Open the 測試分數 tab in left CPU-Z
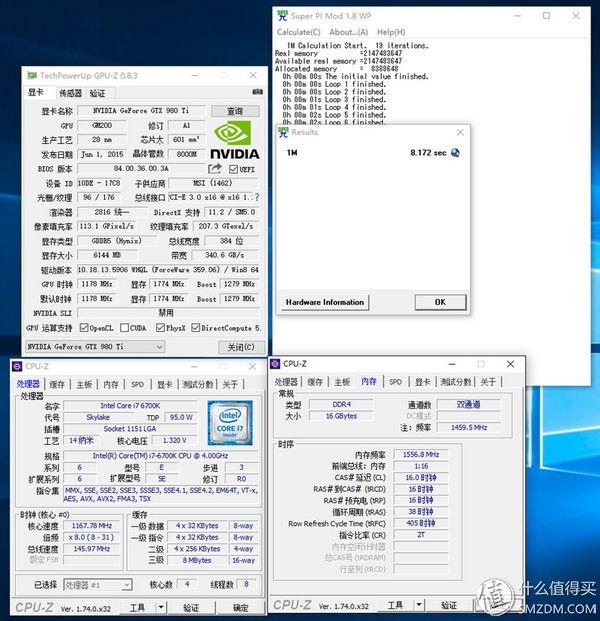The height and width of the screenshot is (621, 600). click(198, 384)
